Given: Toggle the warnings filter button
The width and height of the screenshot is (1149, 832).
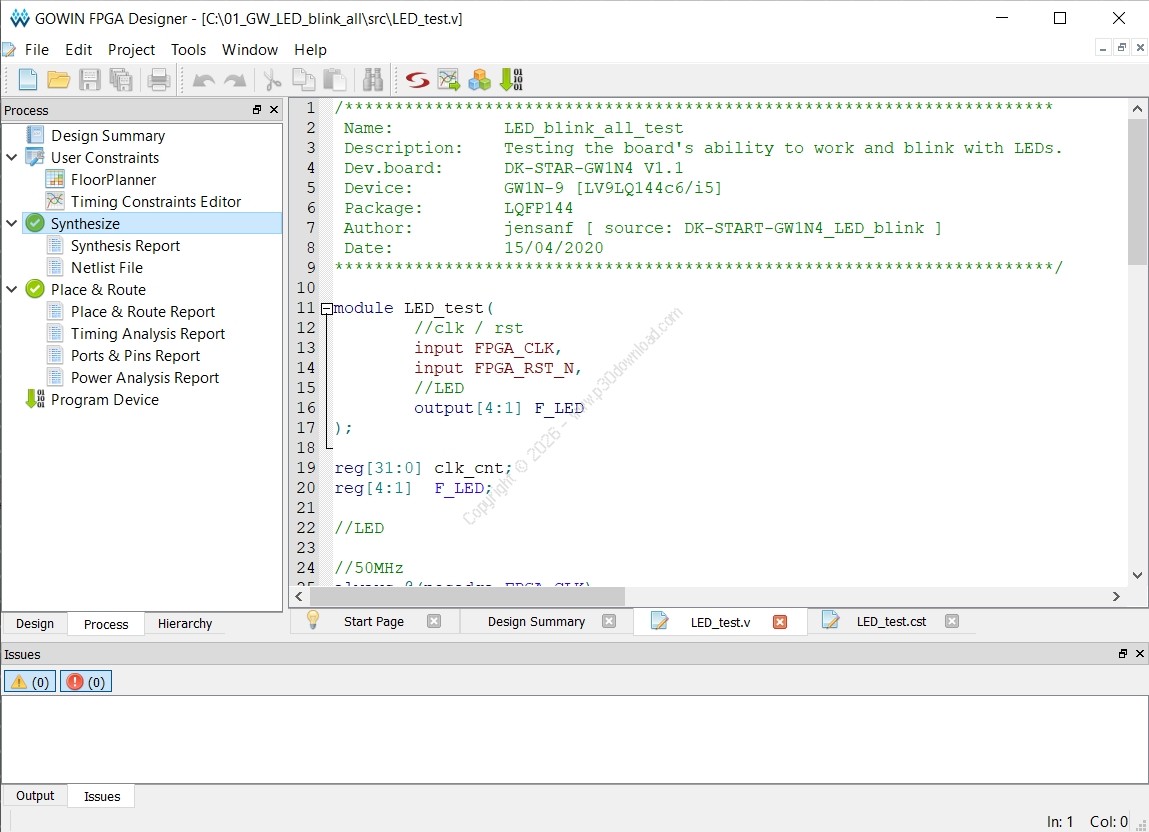Looking at the screenshot, I should click(x=30, y=682).
